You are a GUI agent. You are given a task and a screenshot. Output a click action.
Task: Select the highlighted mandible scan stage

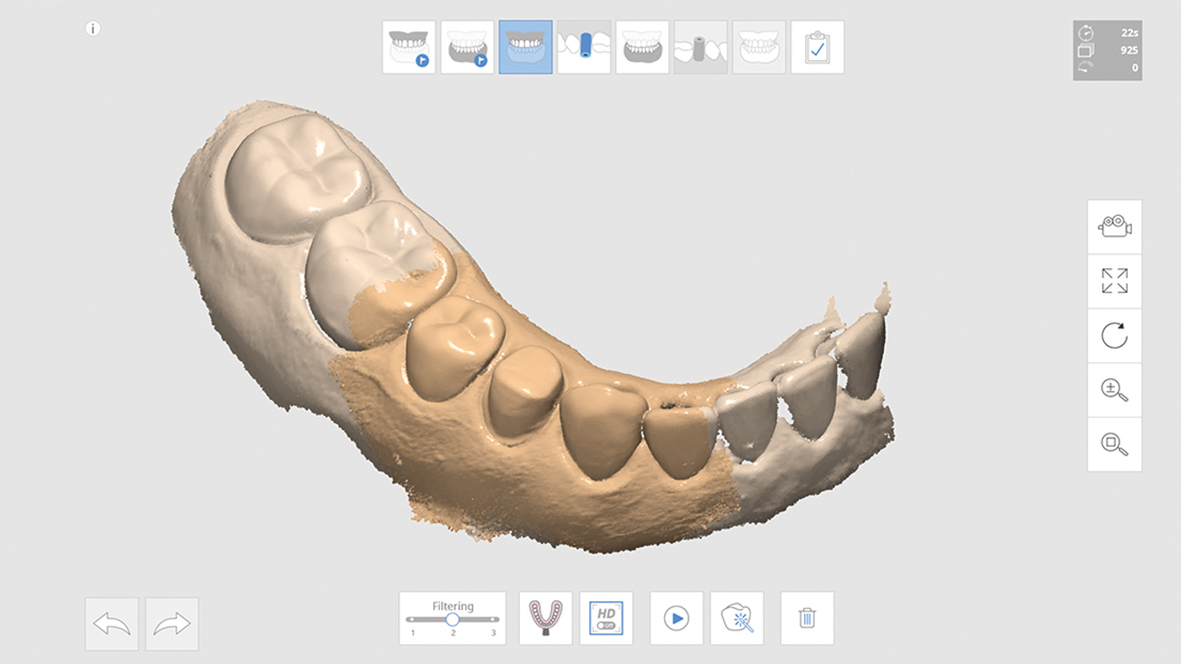pyautogui.click(x=526, y=47)
